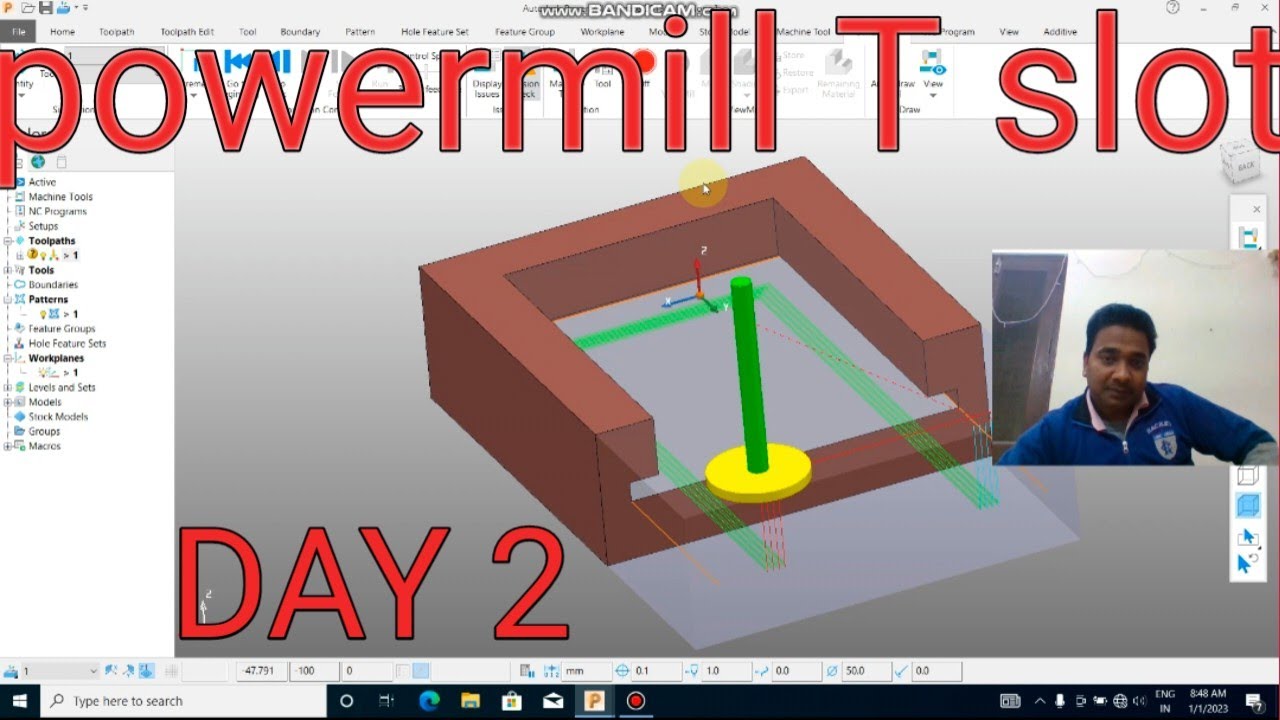Expand the Levels and Sets node
1280x720 pixels.
point(8,387)
